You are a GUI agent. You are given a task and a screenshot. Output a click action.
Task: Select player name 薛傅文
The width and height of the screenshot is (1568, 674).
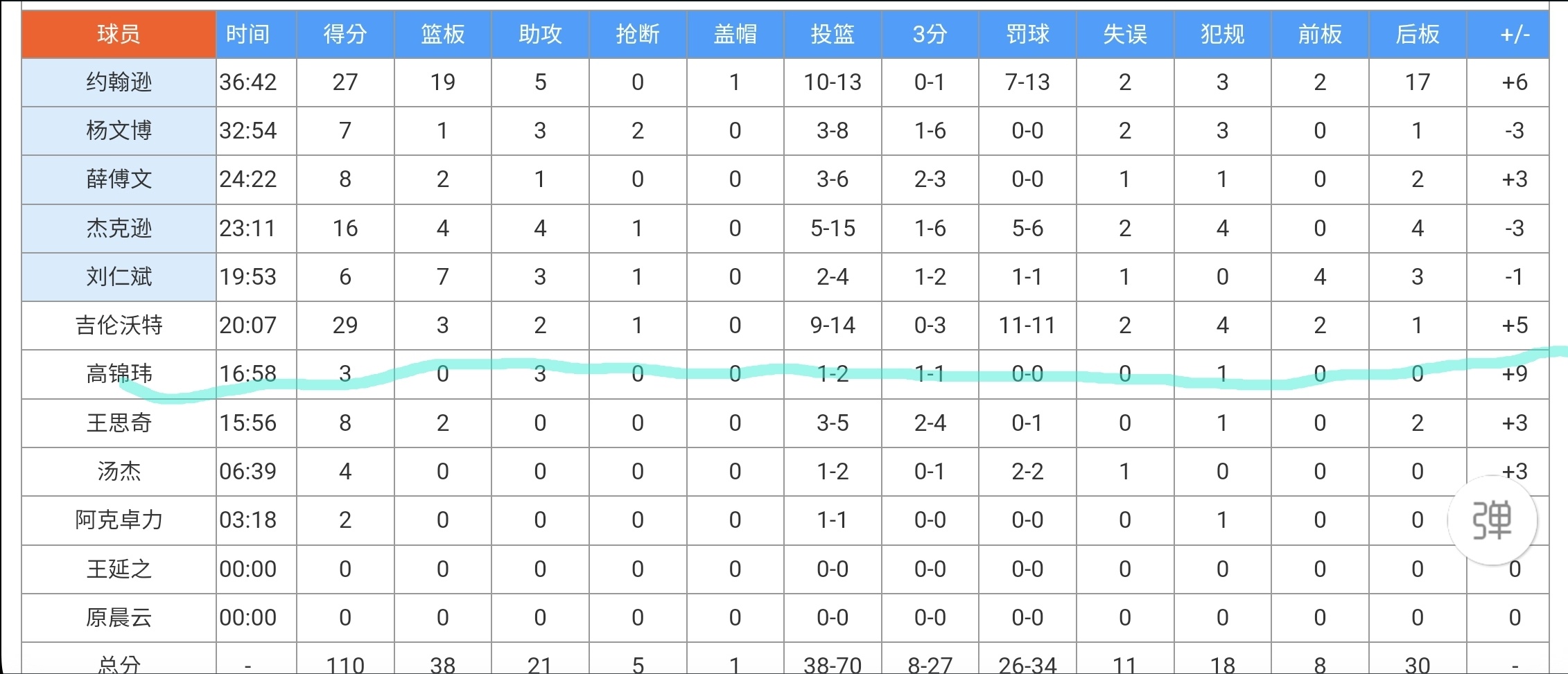coord(119,179)
